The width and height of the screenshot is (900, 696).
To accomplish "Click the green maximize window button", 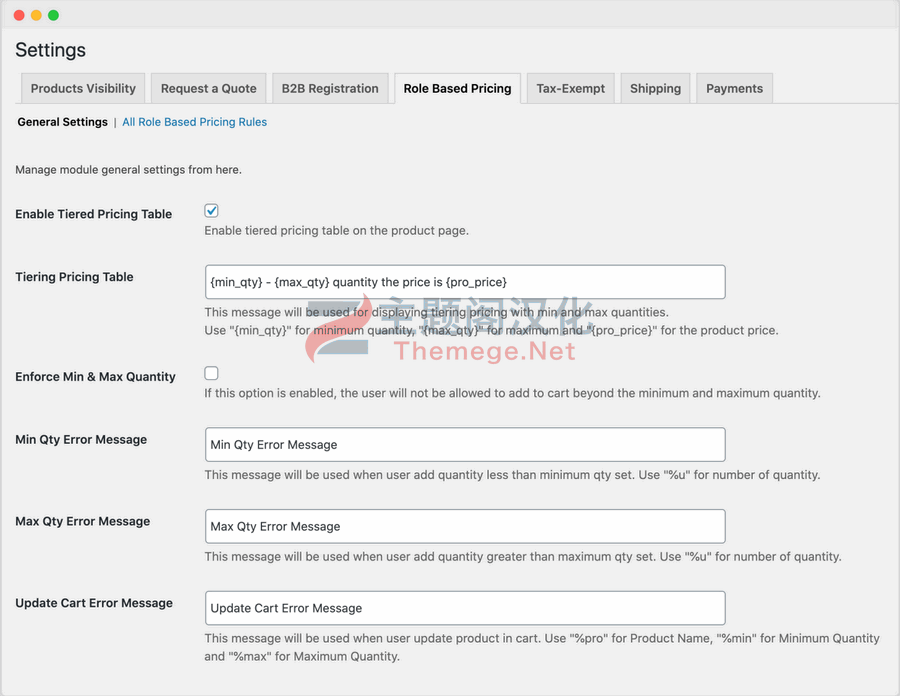I will point(53,15).
